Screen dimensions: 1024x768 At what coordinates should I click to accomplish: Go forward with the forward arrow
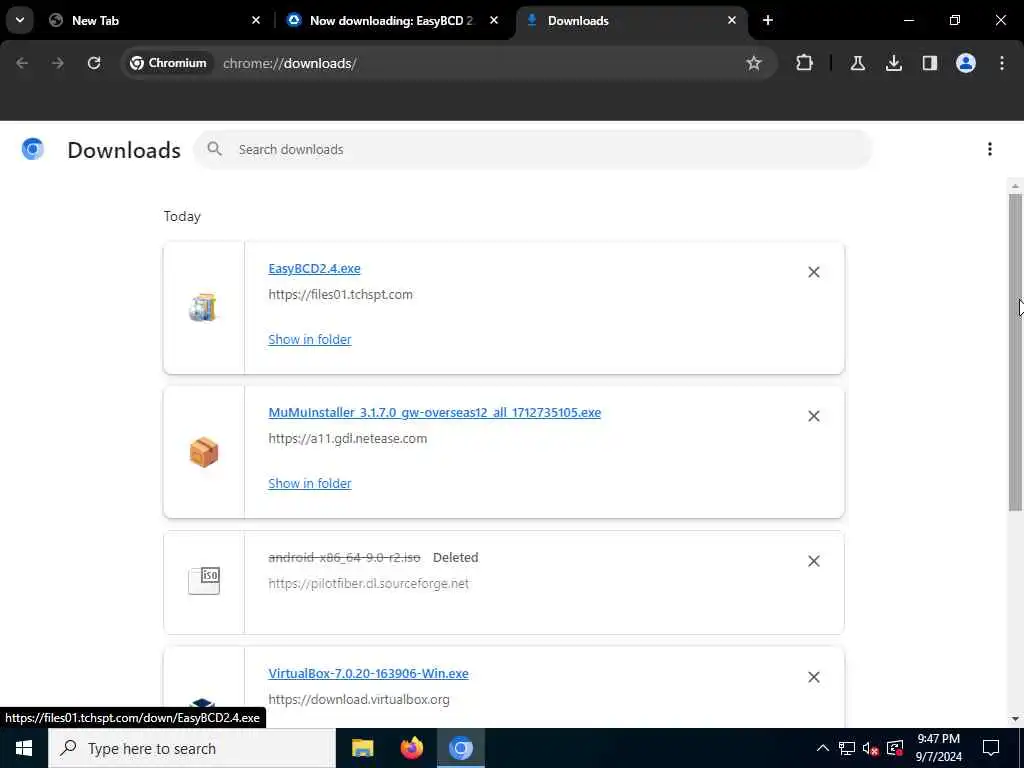coord(58,63)
